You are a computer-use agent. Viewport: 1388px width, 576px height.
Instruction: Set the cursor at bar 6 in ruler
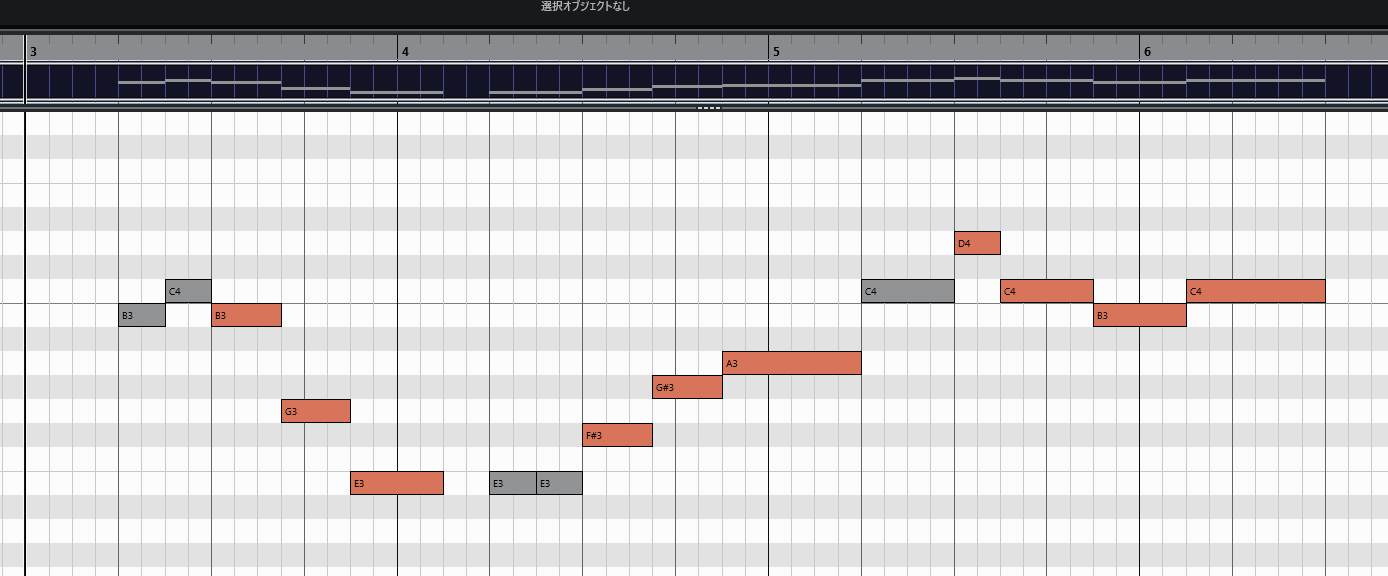pyautogui.click(x=1146, y=51)
